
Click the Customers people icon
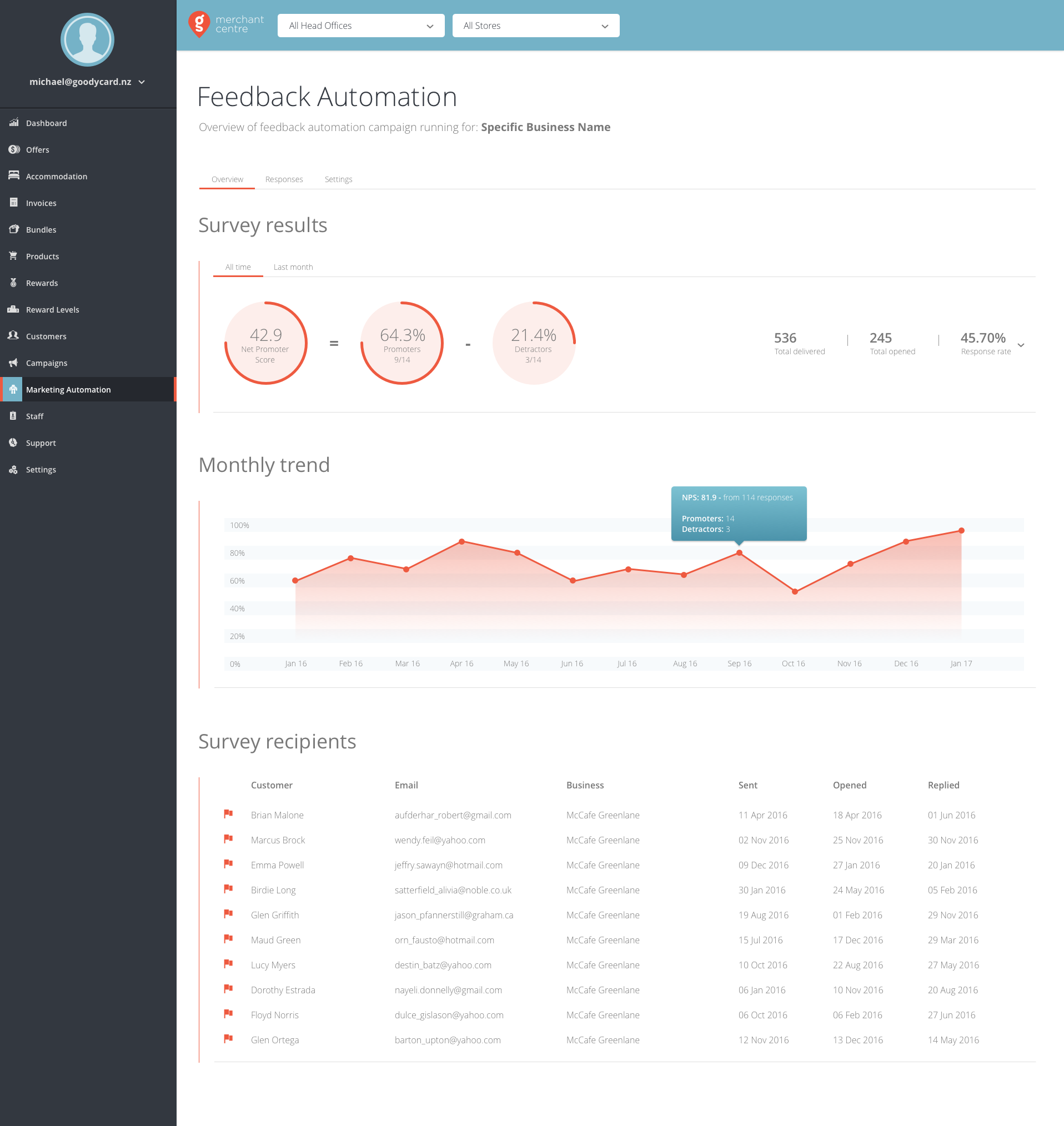click(14, 336)
